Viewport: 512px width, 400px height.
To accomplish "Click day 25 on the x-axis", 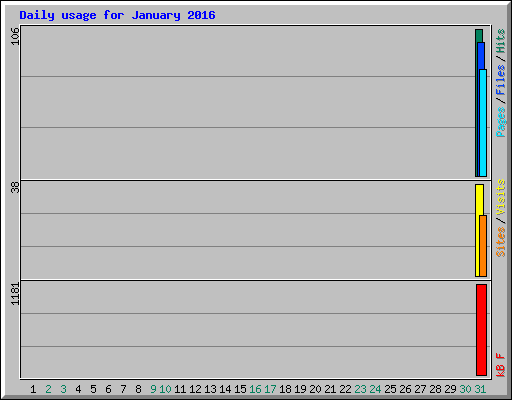I will pos(390,389).
